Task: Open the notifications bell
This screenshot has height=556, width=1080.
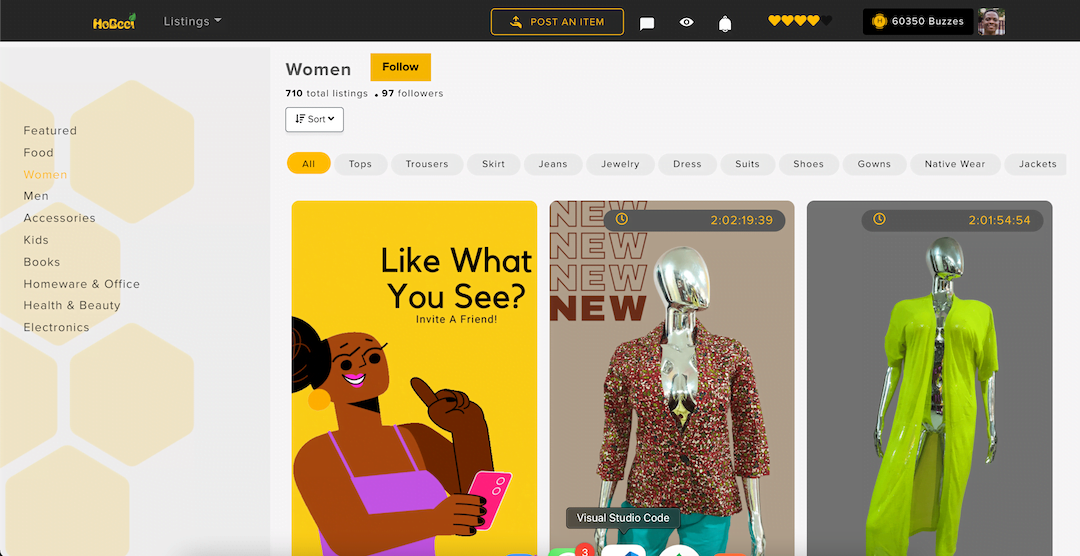Action: pyautogui.click(x=725, y=23)
